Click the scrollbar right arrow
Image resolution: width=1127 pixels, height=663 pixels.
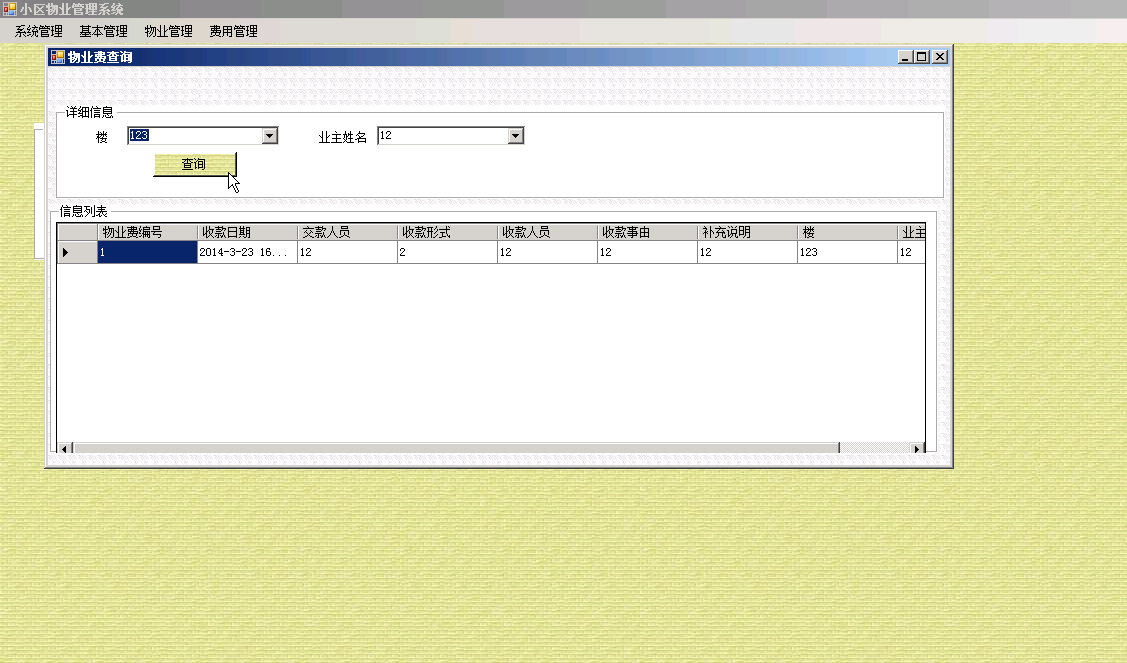click(x=918, y=448)
